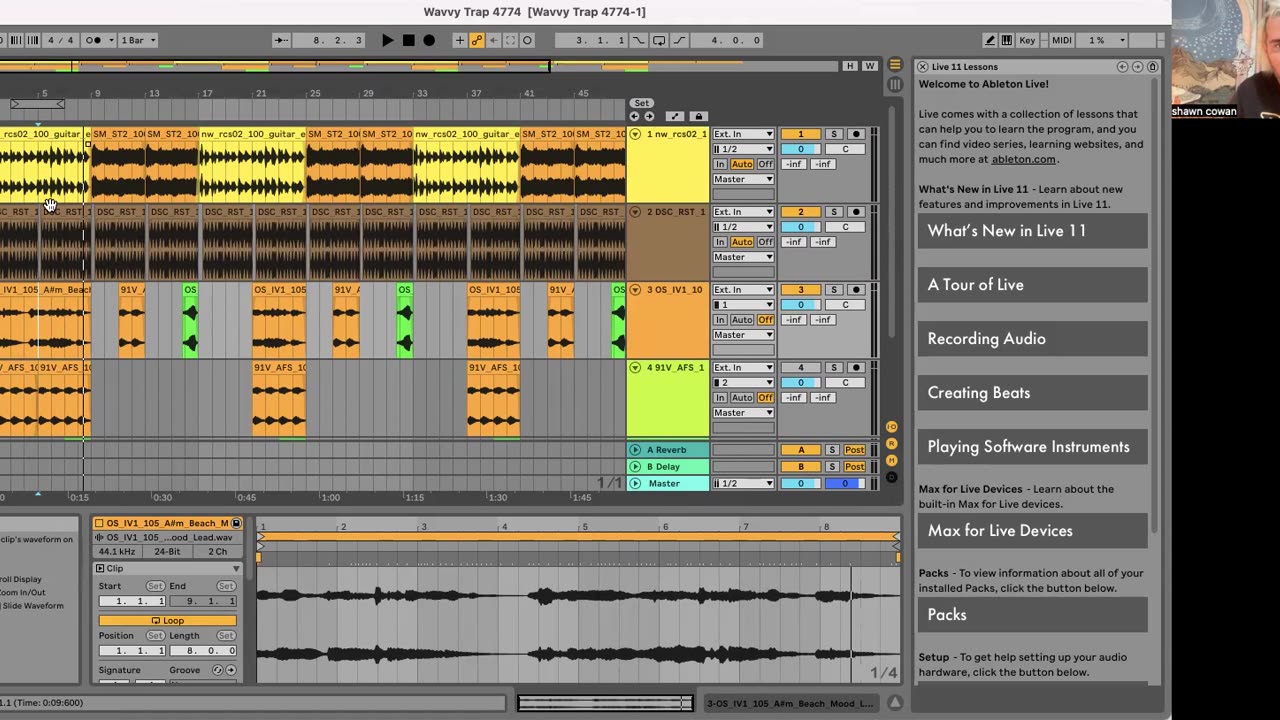The height and width of the screenshot is (720, 1280).
Task: Set track 3 monitor to Auto
Action: 741,320
